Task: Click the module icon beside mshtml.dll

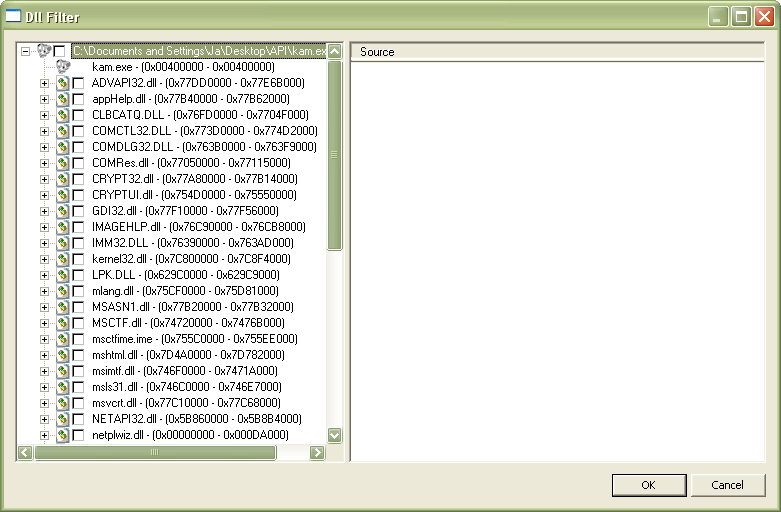Action: pos(62,355)
